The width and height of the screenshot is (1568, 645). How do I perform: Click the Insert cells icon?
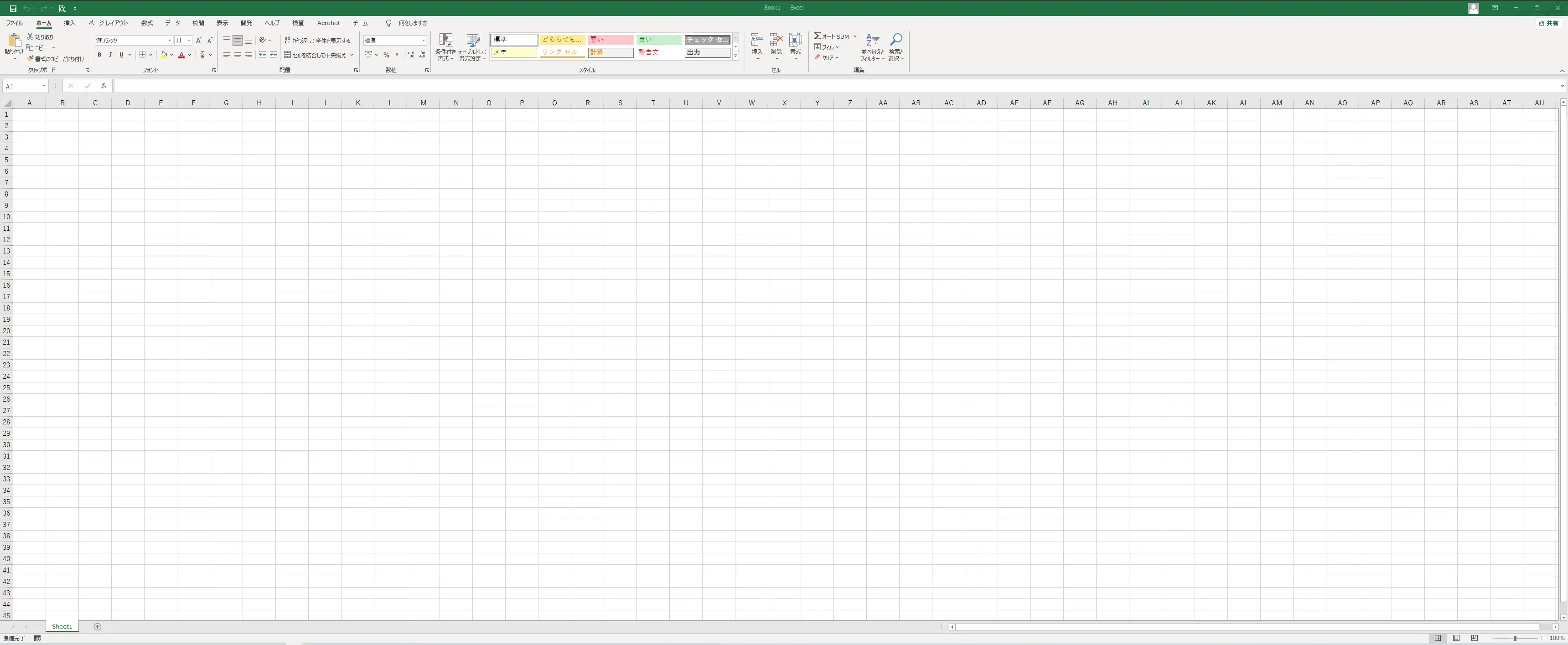pos(756,40)
